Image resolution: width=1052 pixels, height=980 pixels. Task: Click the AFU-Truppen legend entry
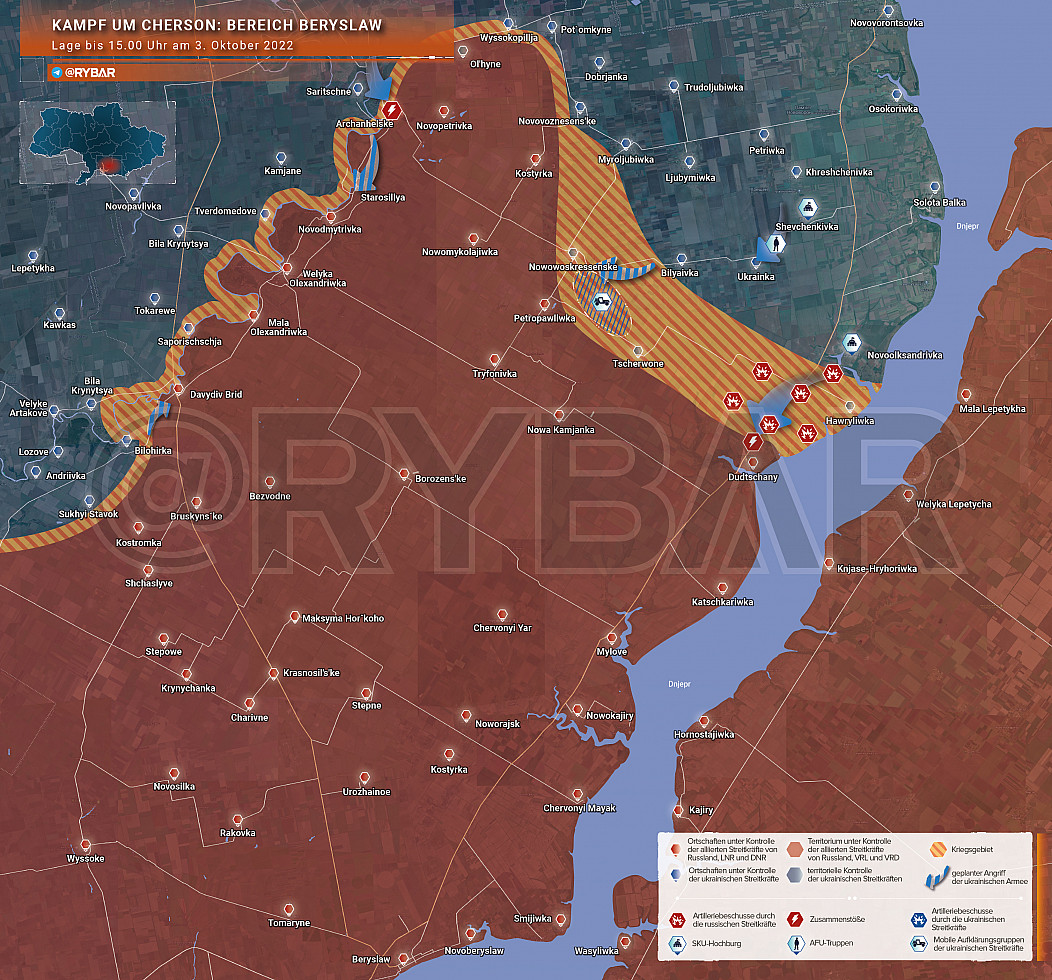coord(822,943)
